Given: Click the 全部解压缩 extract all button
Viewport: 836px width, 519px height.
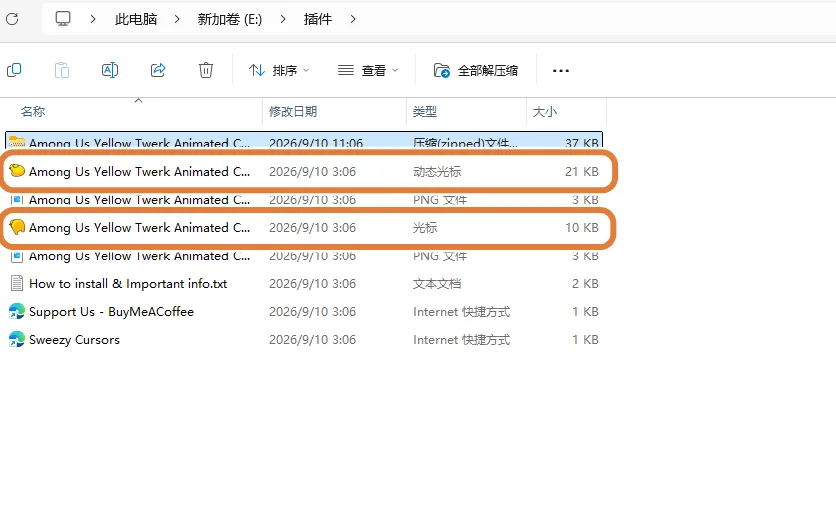Looking at the screenshot, I should coord(476,70).
